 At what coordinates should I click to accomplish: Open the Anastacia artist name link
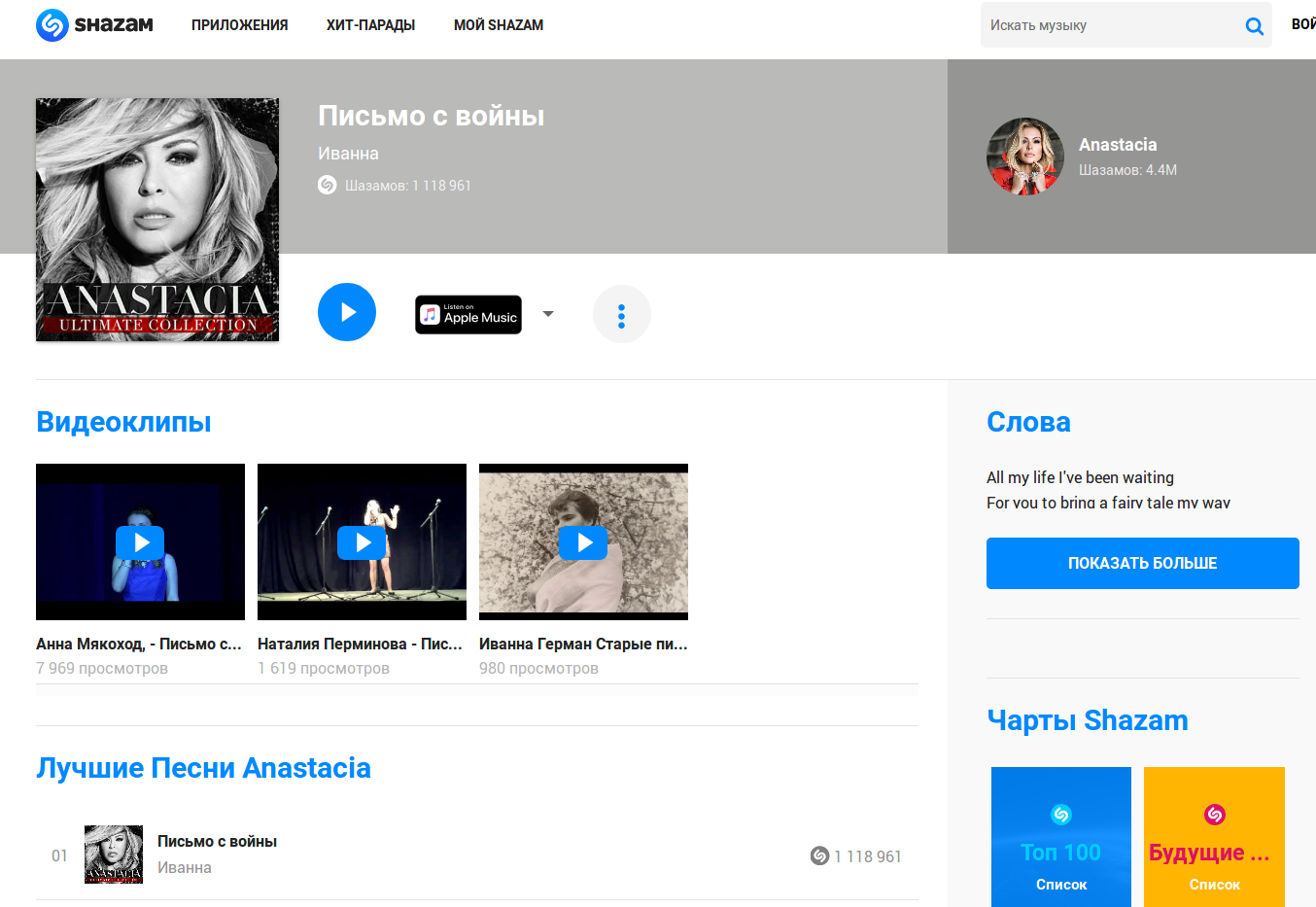tap(1118, 145)
